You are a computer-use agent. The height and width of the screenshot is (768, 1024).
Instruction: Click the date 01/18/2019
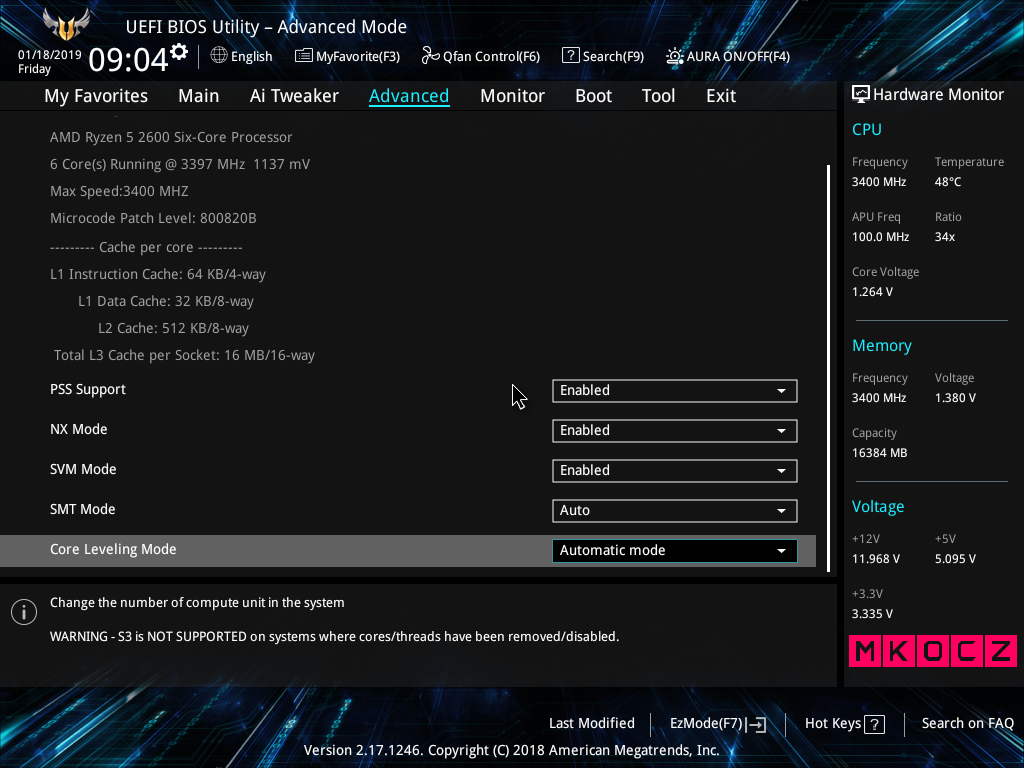[x=50, y=55]
